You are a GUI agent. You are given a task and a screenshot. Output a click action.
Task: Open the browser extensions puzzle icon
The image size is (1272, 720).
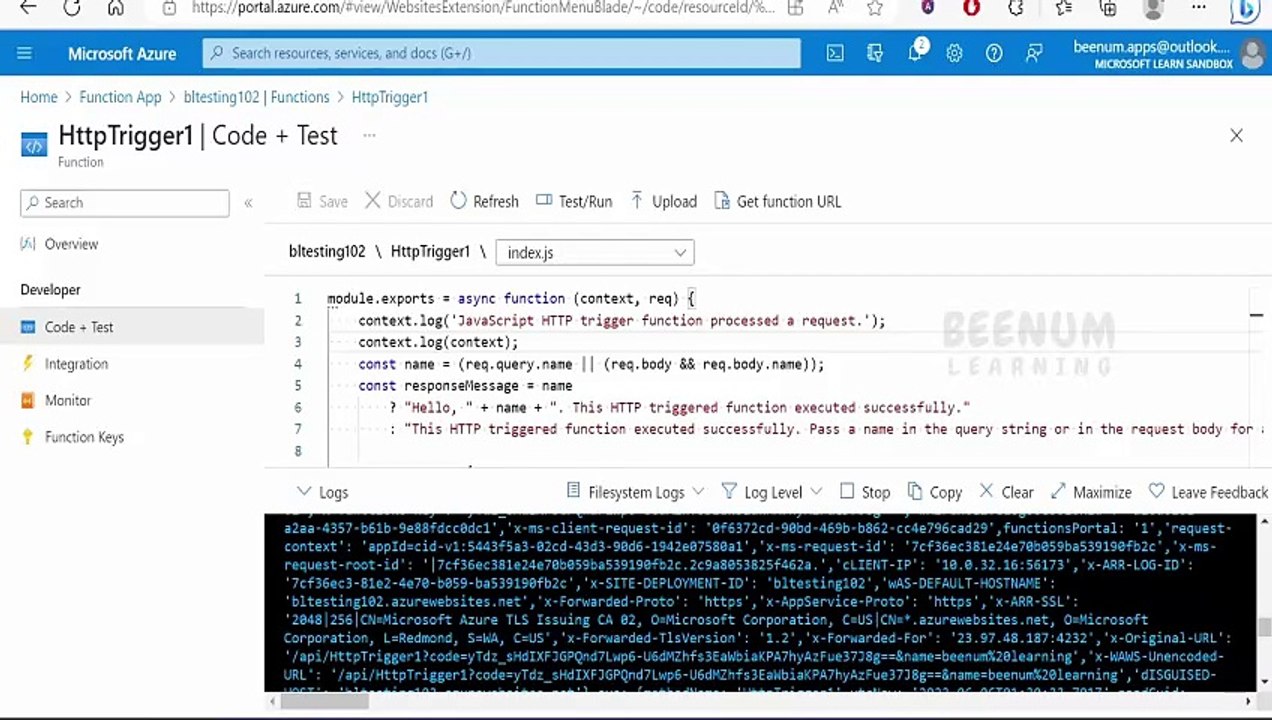pos(1016,8)
